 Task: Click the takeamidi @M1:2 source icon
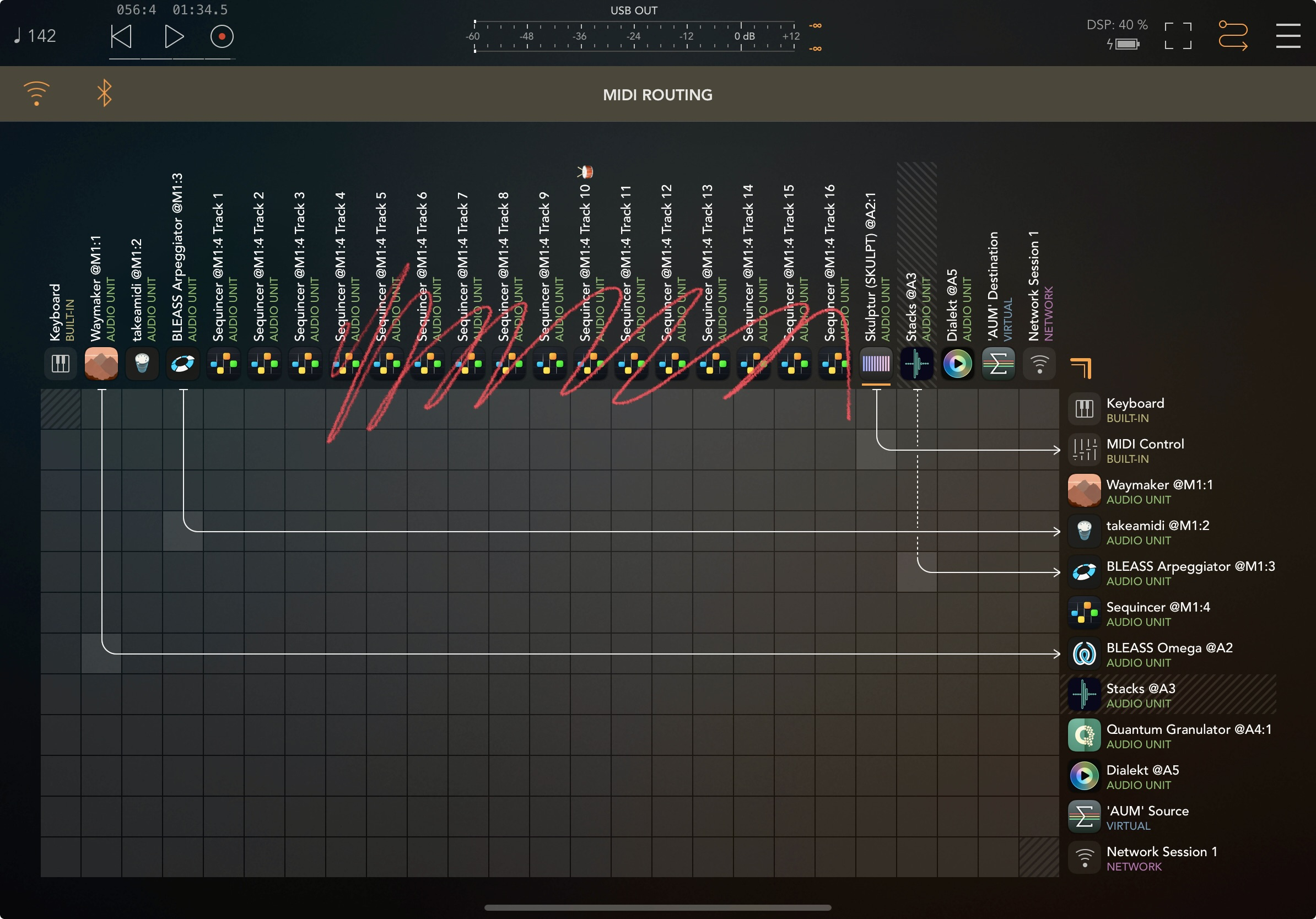click(142, 363)
